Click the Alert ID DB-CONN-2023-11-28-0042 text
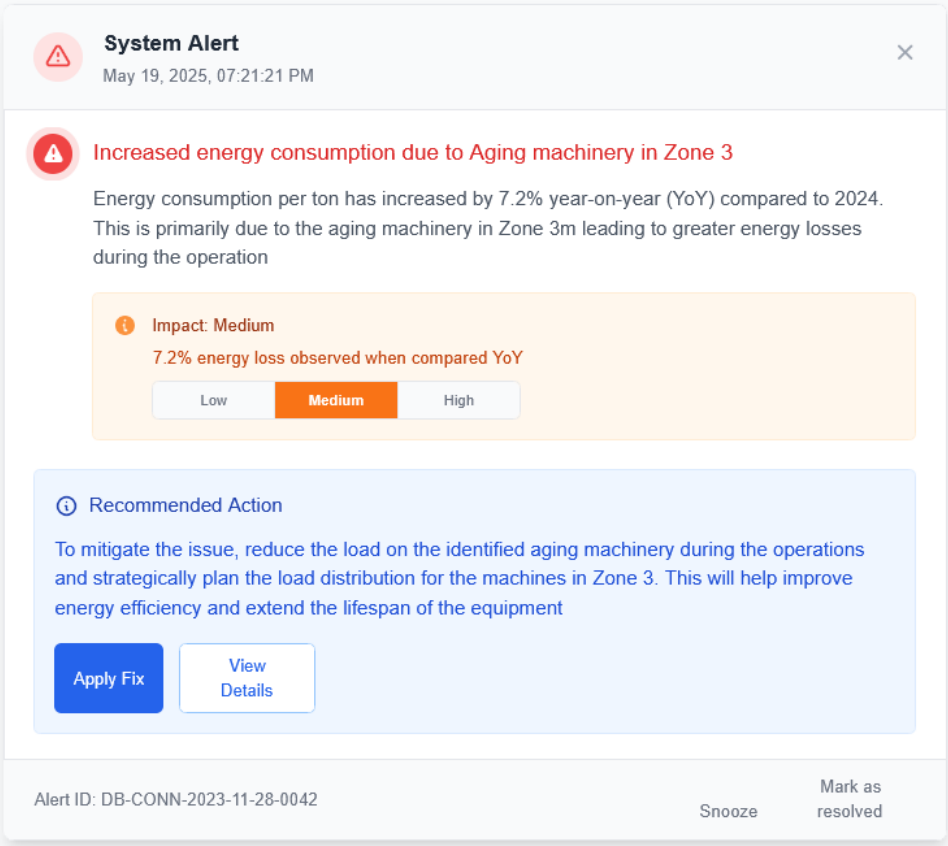The width and height of the screenshot is (948, 846). [176, 799]
